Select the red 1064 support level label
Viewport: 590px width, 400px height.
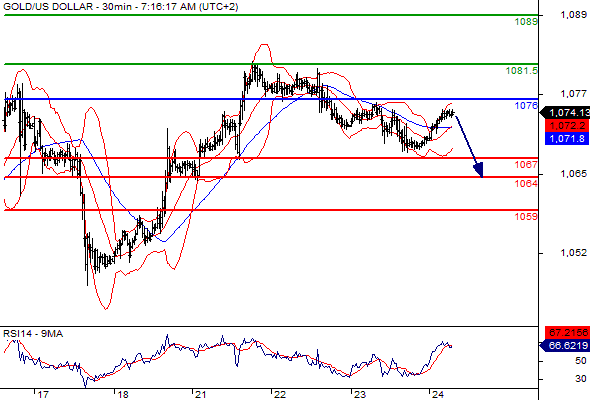tap(526, 183)
